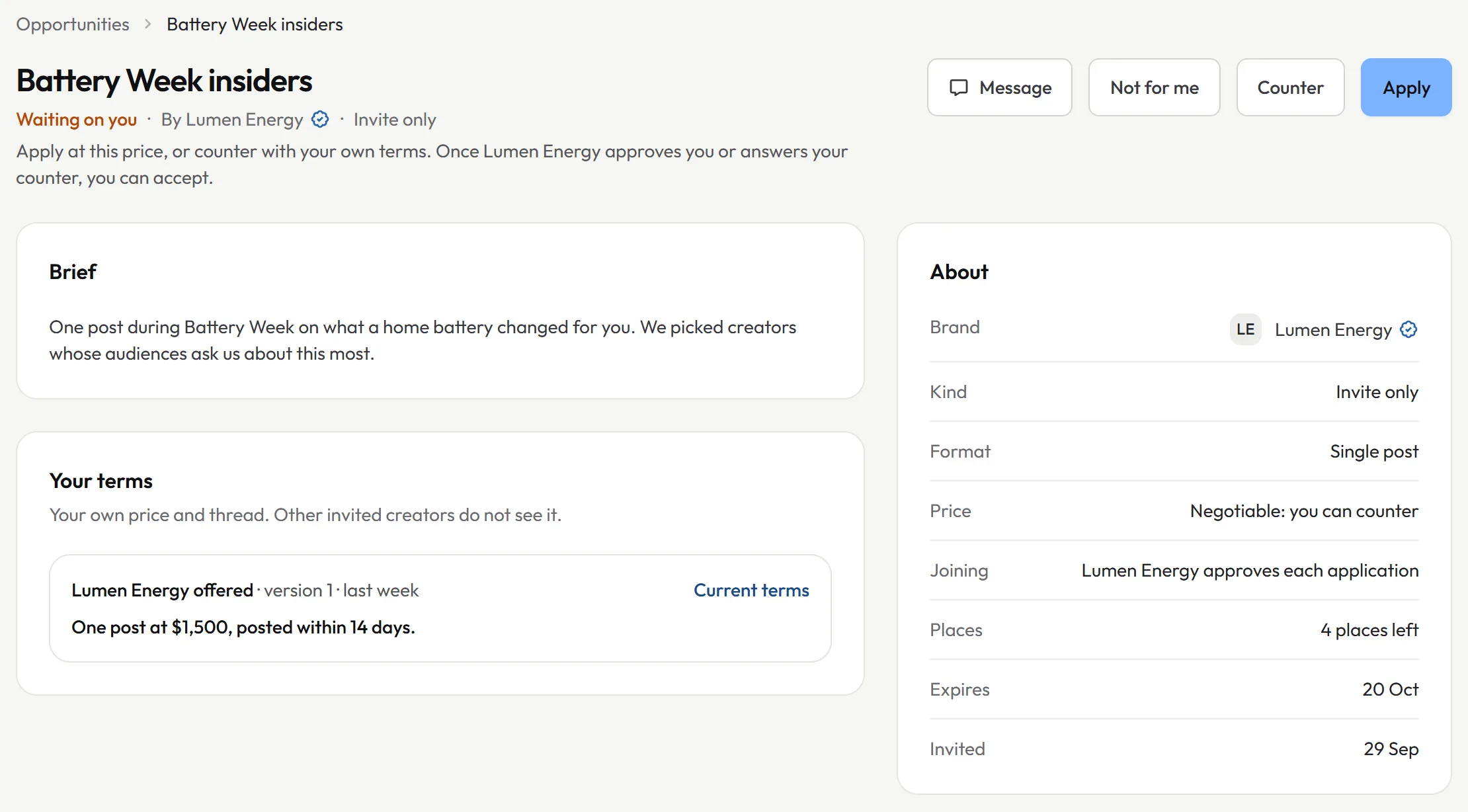This screenshot has width=1468, height=812.
Task: Click the verified badge beside By Lumen Energy
Action: pyautogui.click(x=320, y=119)
